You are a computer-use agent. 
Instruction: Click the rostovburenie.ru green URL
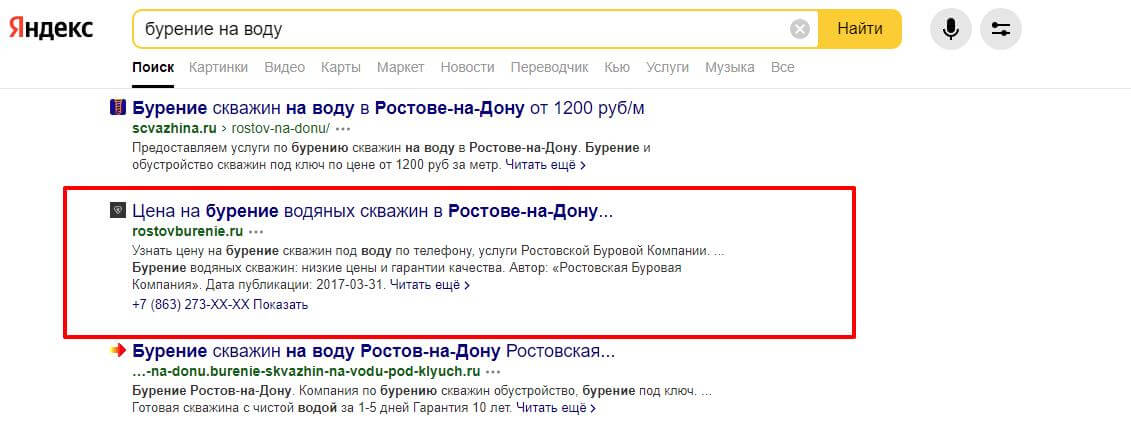(x=188, y=232)
